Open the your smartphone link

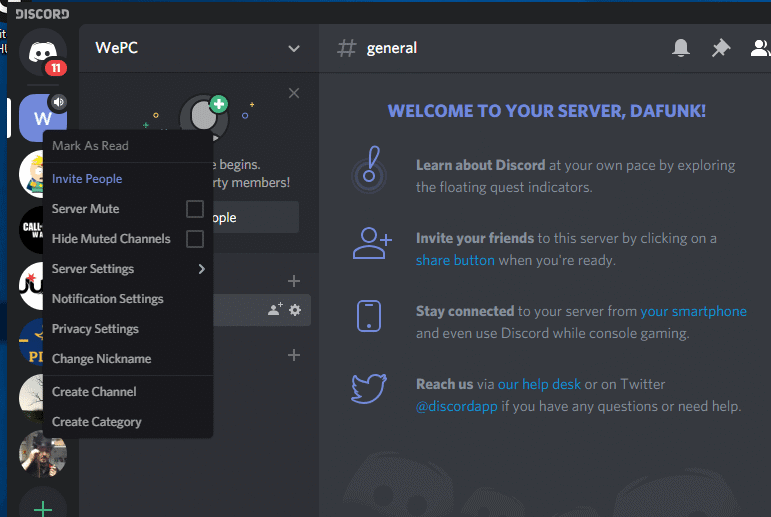tap(693, 311)
